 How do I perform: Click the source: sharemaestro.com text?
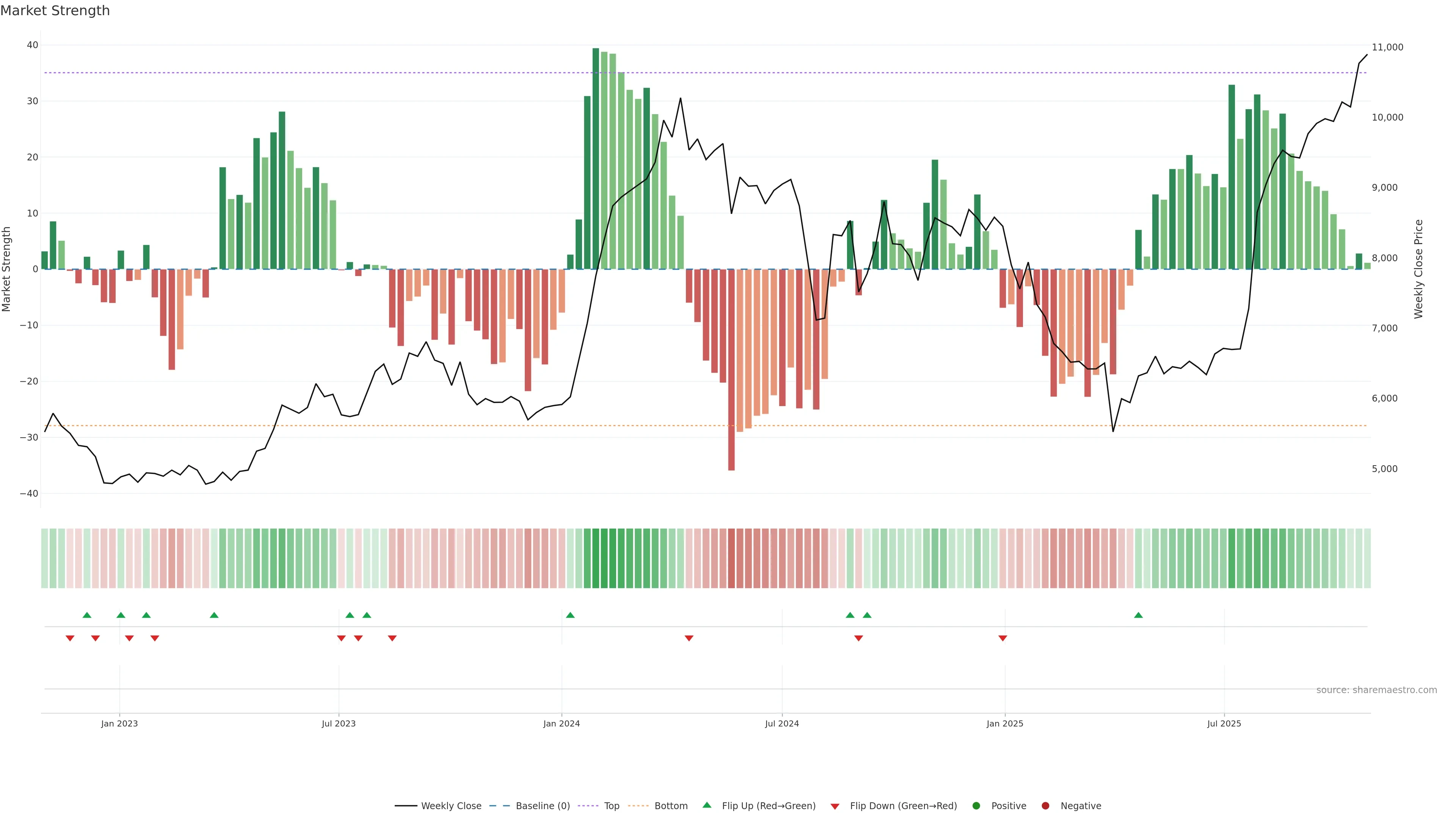coord(1376,690)
